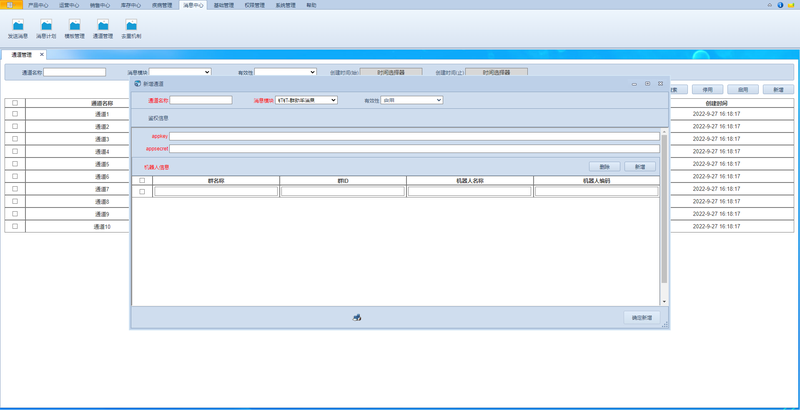Open the yellow mail icon at top right
The image size is (800, 410).
[x=790, y=5]
